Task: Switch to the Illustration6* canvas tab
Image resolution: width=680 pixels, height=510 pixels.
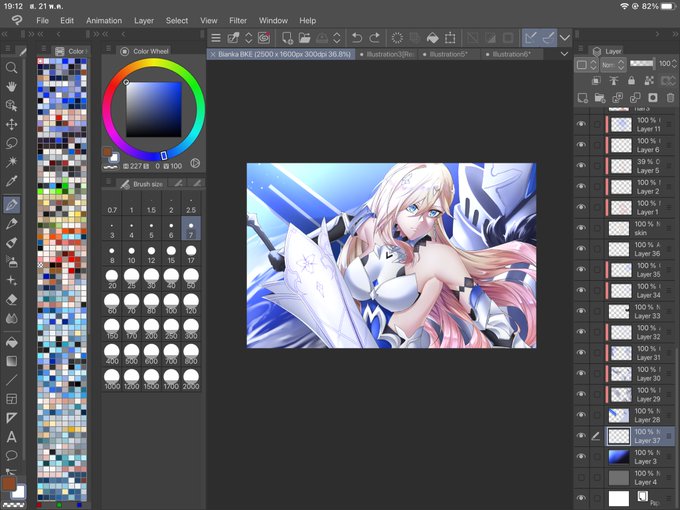Action: 511,54
